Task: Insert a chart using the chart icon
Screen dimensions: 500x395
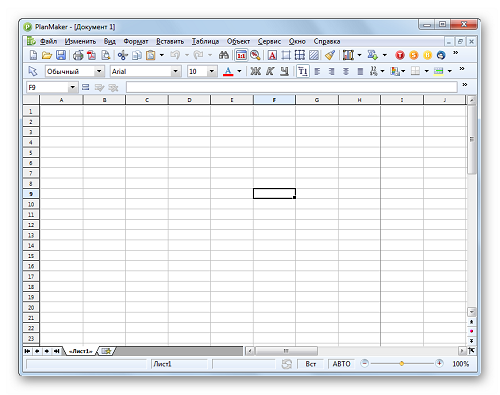Action: tap(348, 55)
